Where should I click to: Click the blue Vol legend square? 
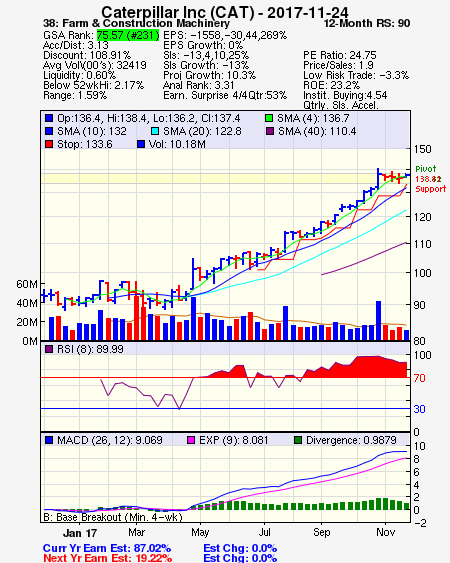tap(141, 144)
